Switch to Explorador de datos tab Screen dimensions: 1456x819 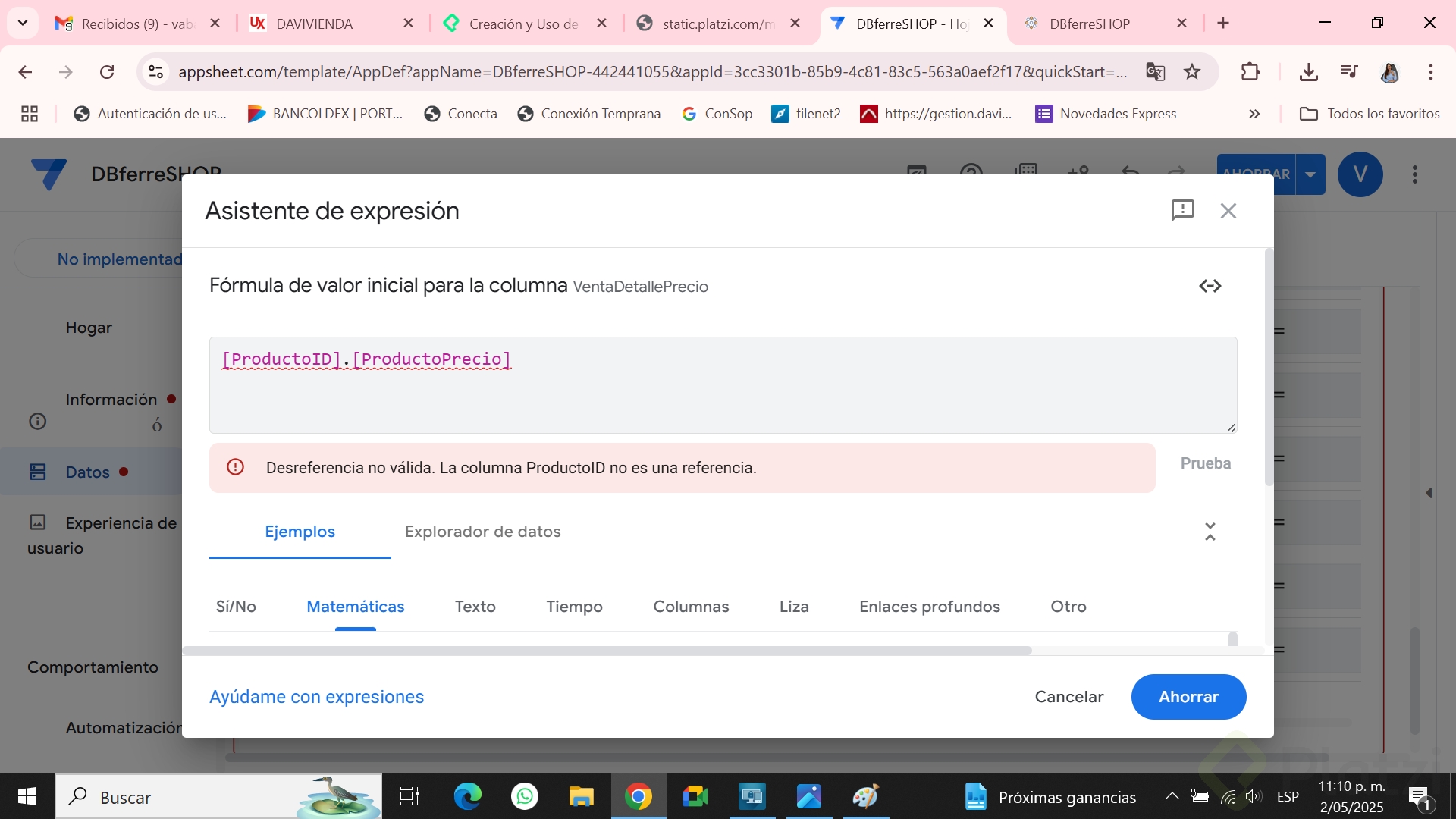coord(482,532)
